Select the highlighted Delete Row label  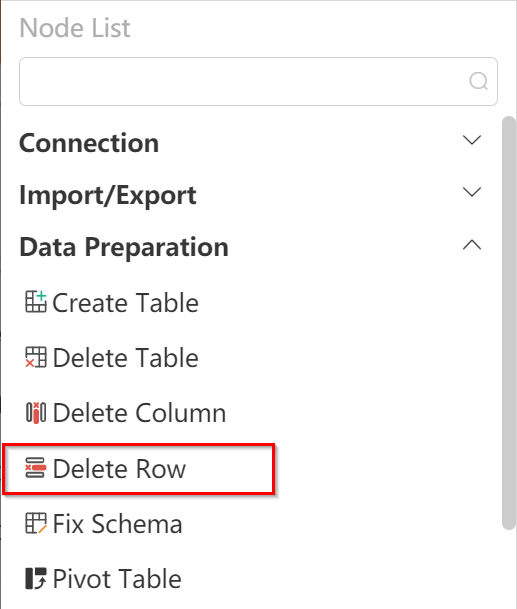[119, 469]
